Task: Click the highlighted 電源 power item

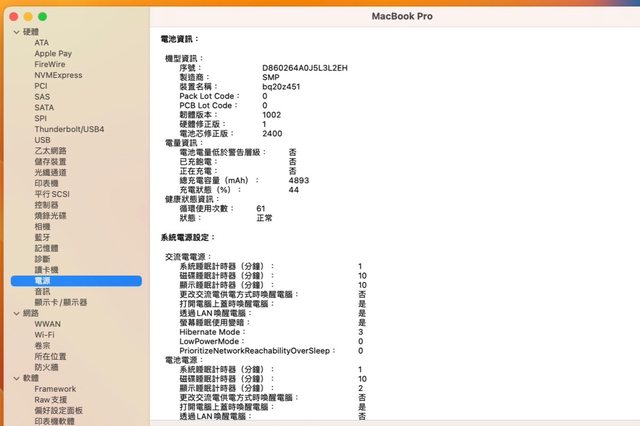Action: click(x=42, y=281)
